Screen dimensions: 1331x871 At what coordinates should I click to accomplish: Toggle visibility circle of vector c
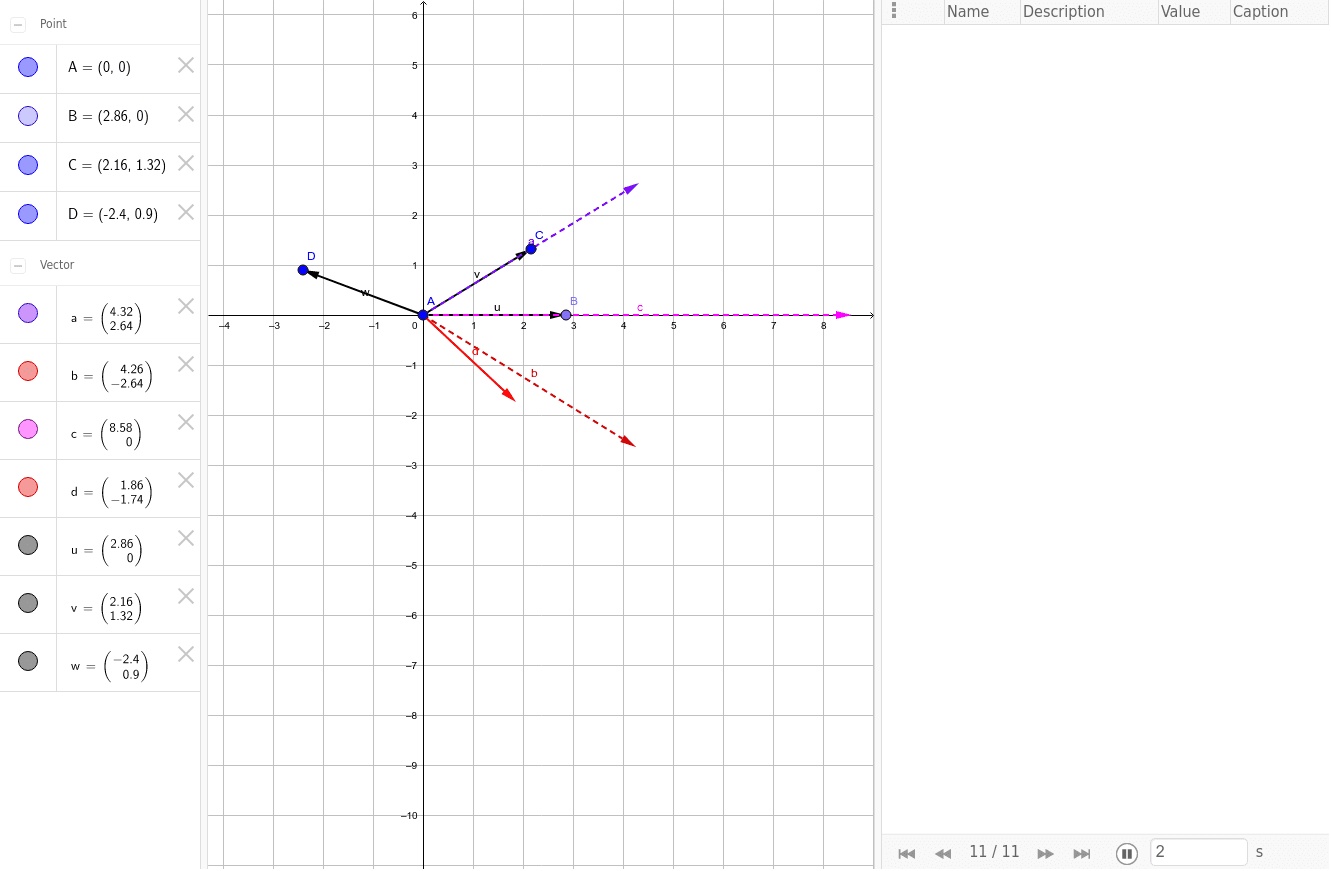point(28,429)
